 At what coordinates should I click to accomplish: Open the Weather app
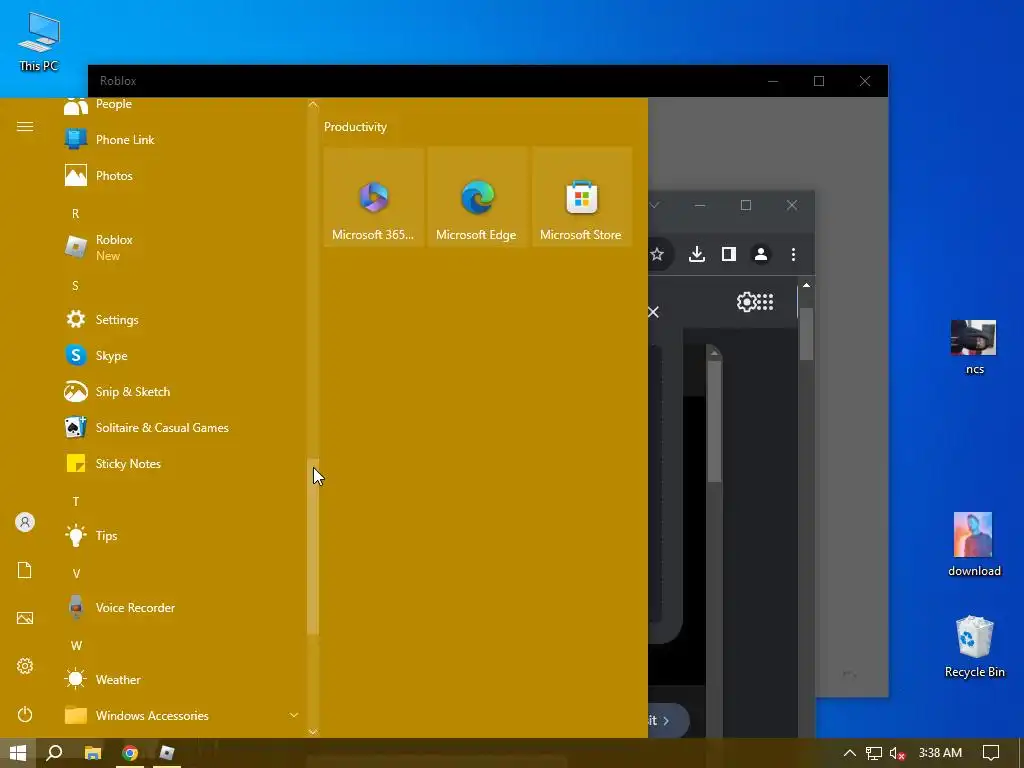coord(184,679)
